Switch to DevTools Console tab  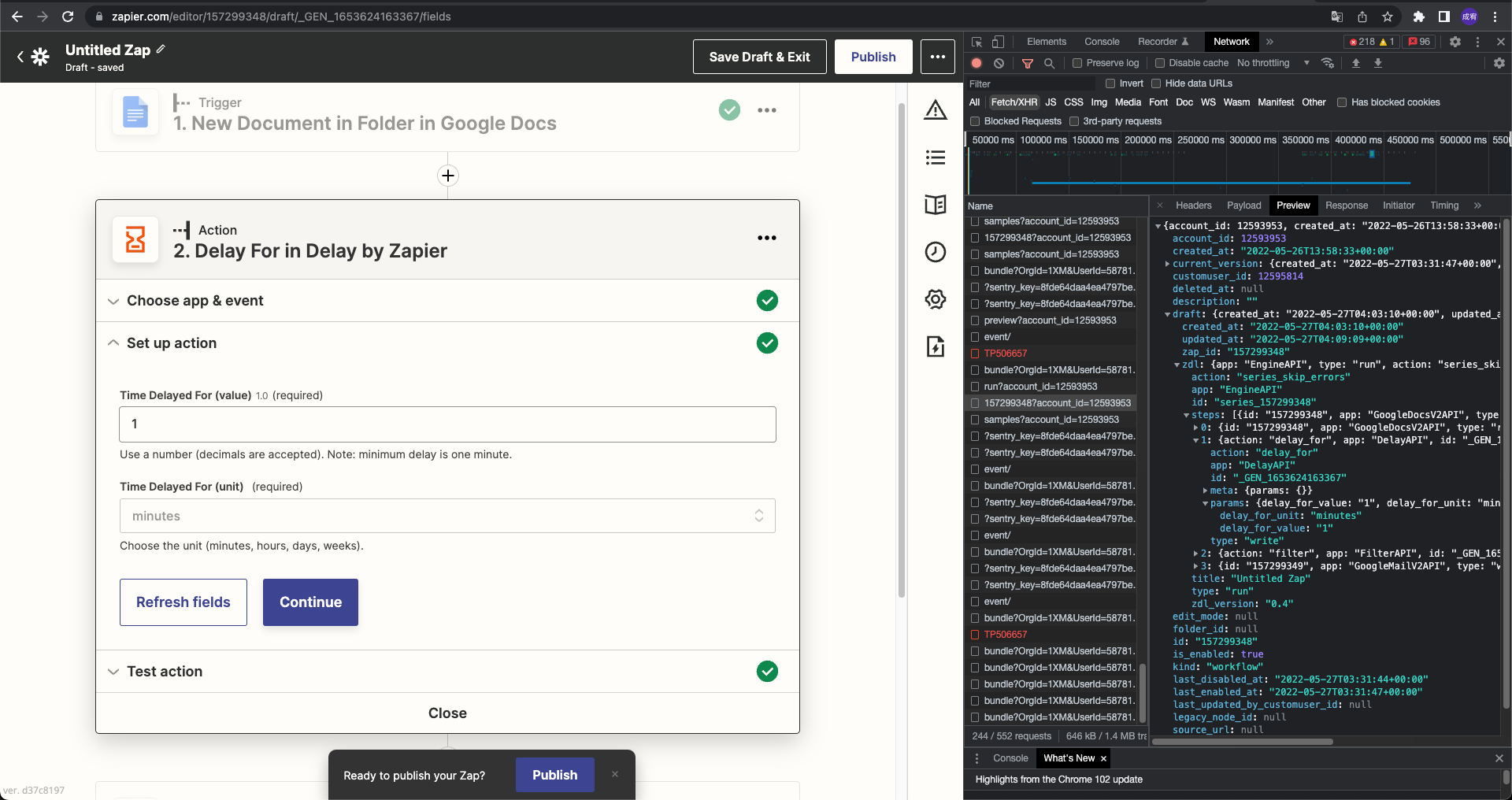(1102, 42)
